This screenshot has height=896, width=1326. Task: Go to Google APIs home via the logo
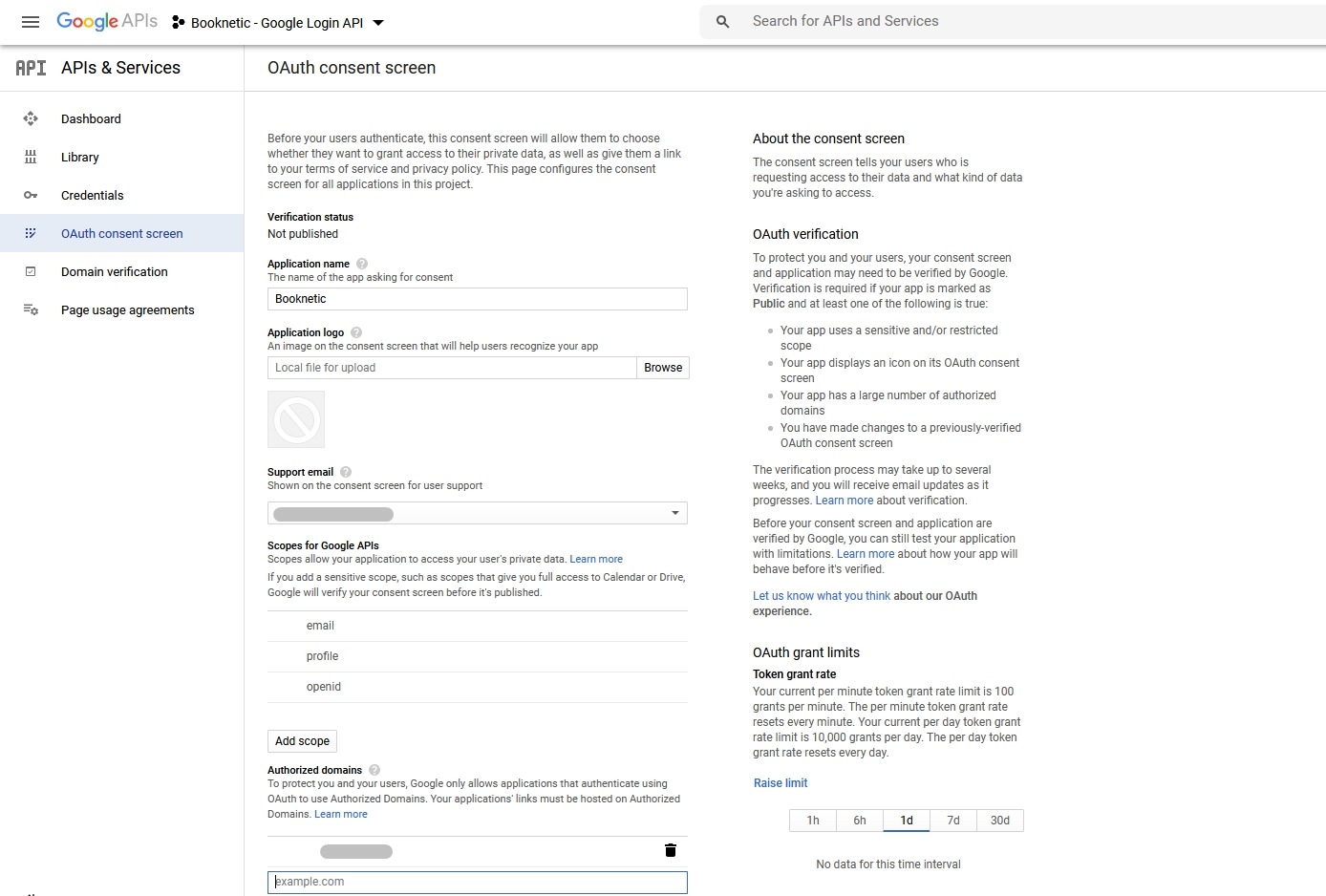coord(106,20)
